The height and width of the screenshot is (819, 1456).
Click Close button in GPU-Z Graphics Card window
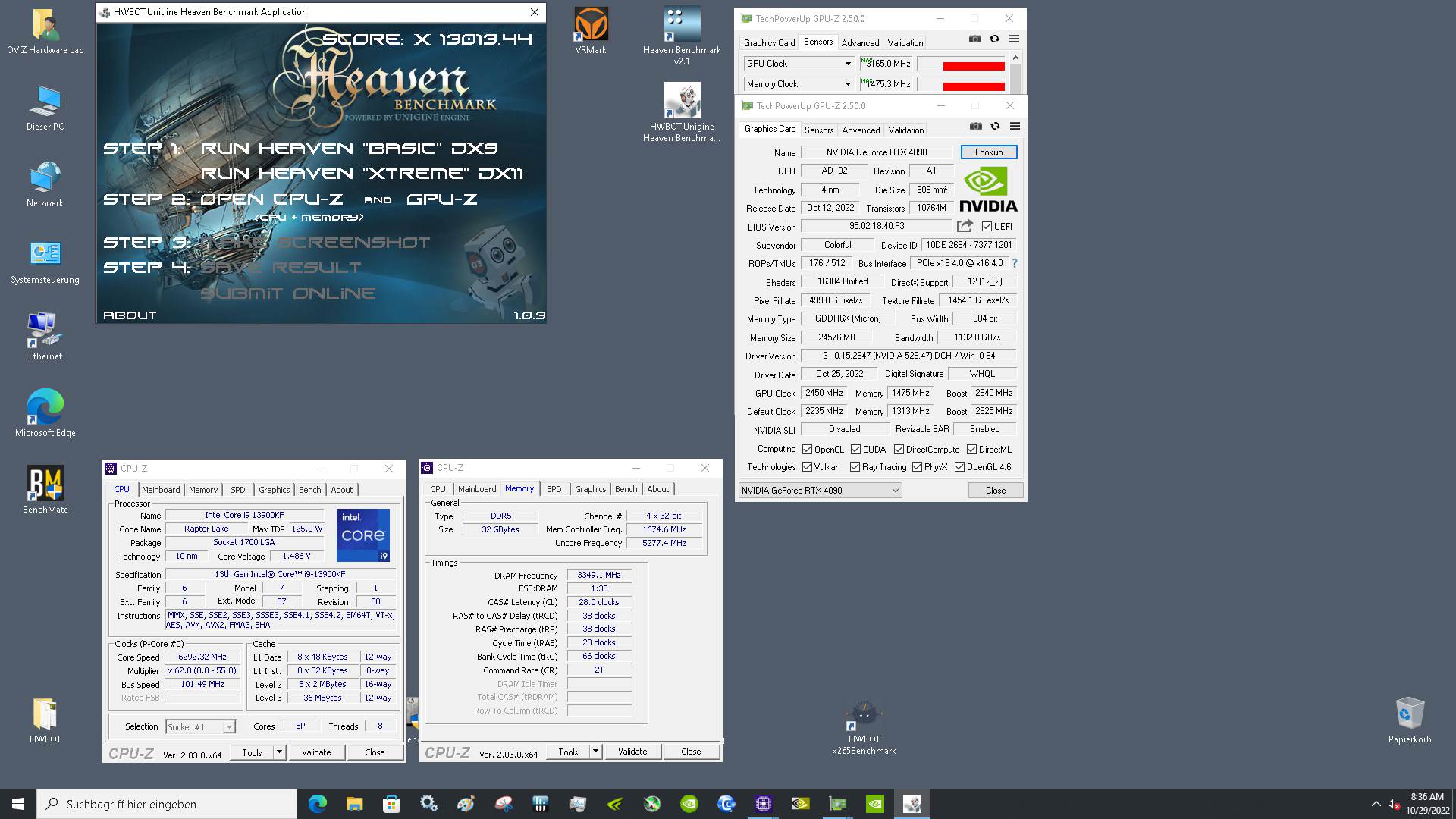pyautogui.click(x=995, y=491)
